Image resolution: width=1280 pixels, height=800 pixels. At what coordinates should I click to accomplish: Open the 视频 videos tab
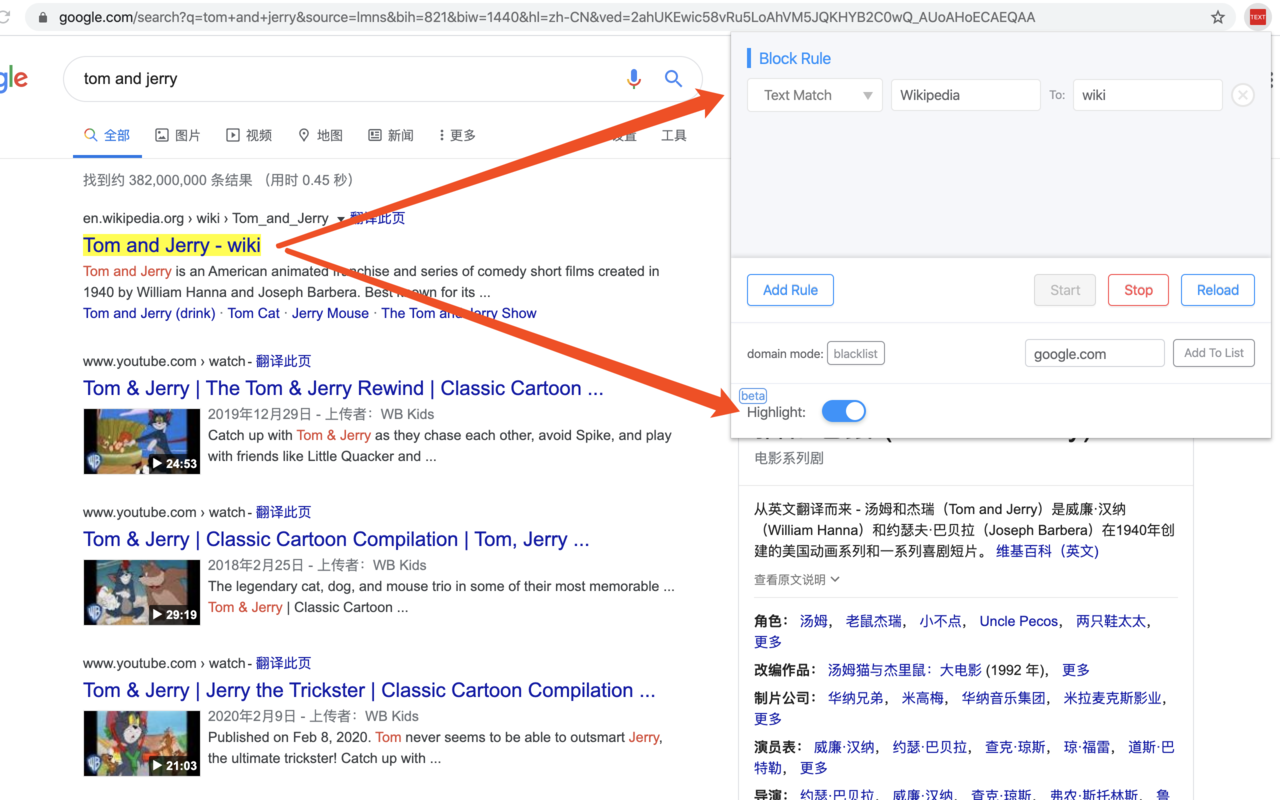[x=248, y=135]
